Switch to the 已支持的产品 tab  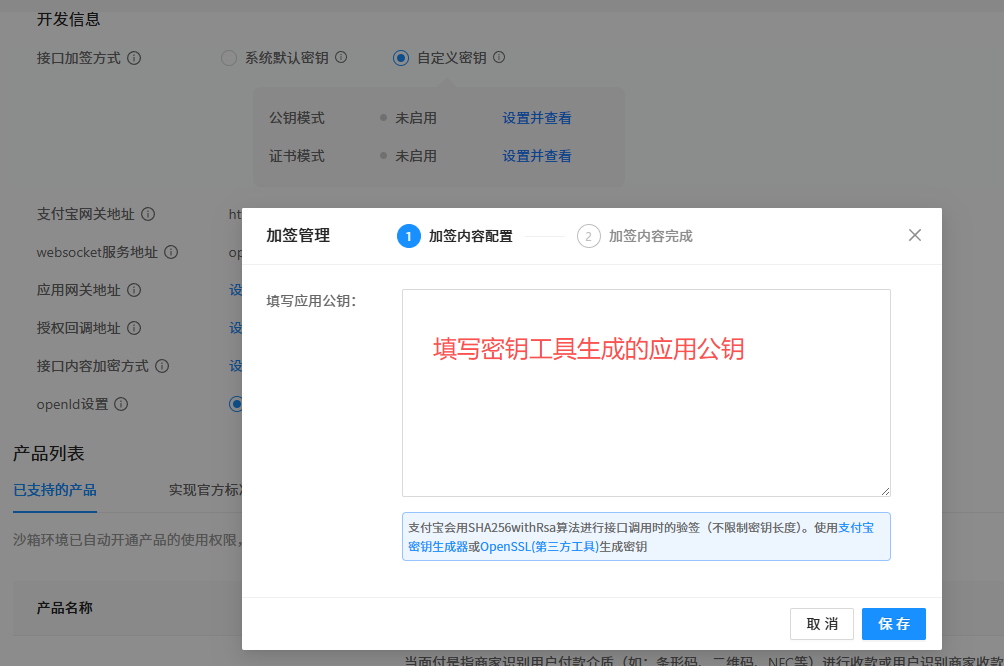55,489
